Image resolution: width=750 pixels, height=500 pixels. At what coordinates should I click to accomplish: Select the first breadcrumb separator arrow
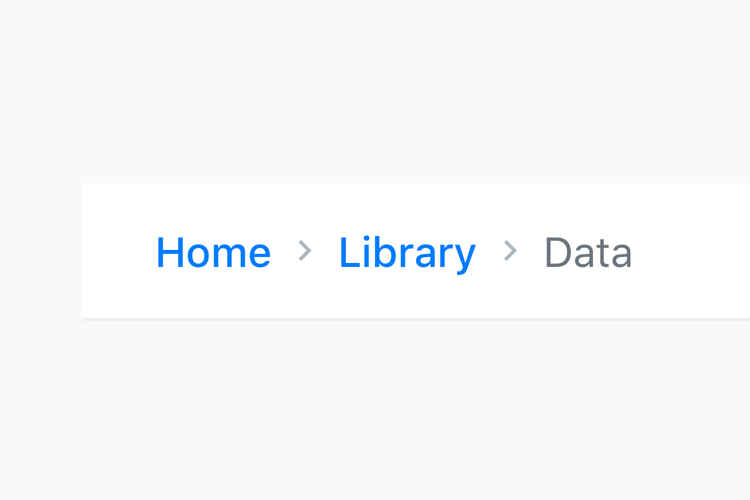click(x=305, y=251)
